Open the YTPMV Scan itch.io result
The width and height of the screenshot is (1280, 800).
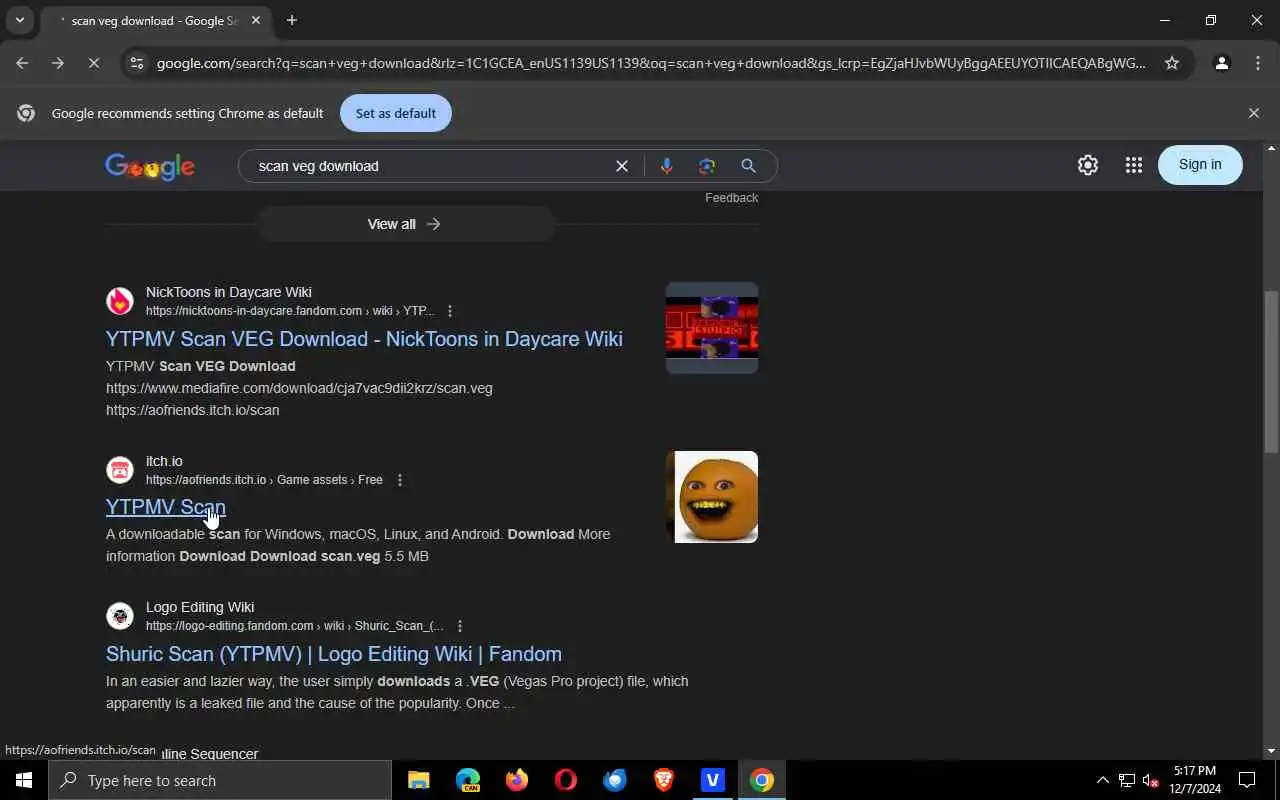pos(166,507)
